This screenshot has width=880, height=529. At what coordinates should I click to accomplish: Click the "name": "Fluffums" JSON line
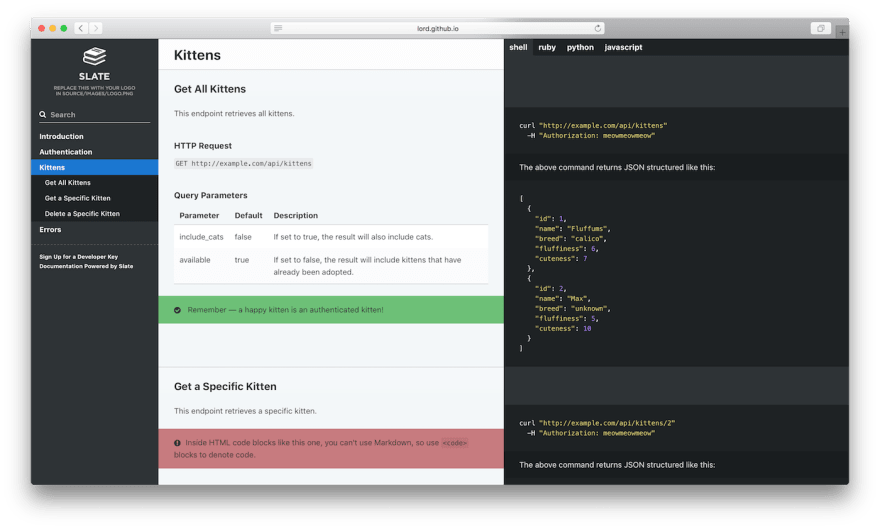tap(572, 229)
